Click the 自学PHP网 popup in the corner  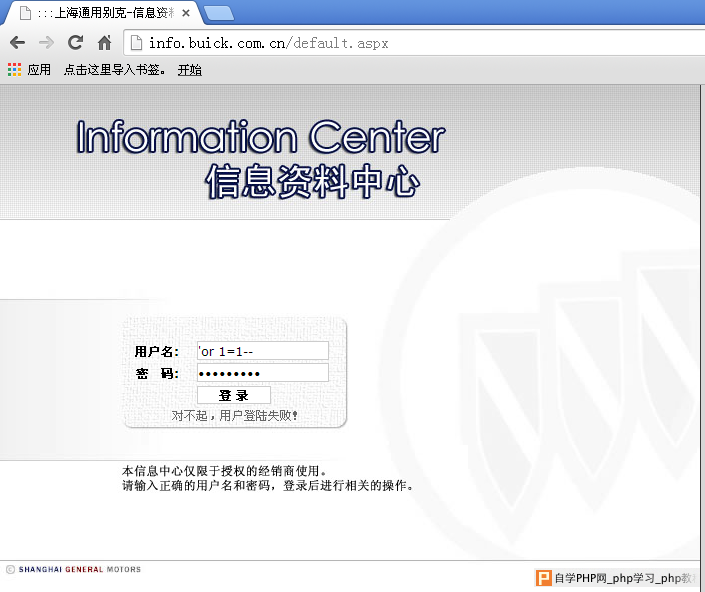click(x=616, y=578)
